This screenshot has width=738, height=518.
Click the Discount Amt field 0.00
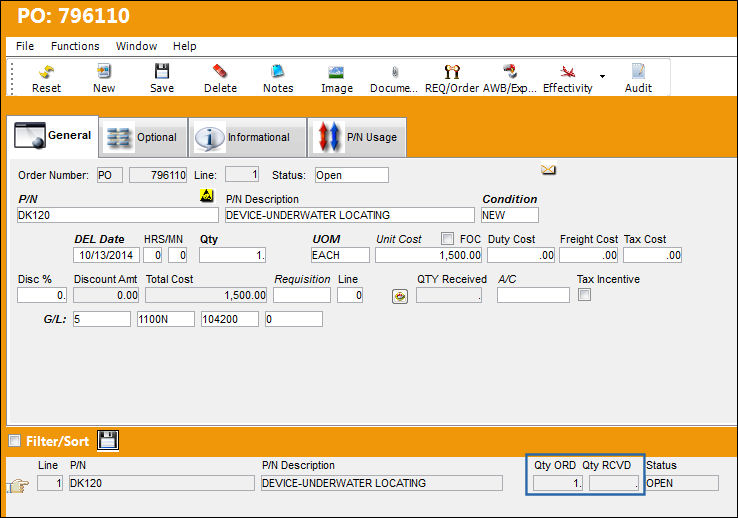(106, 295)
